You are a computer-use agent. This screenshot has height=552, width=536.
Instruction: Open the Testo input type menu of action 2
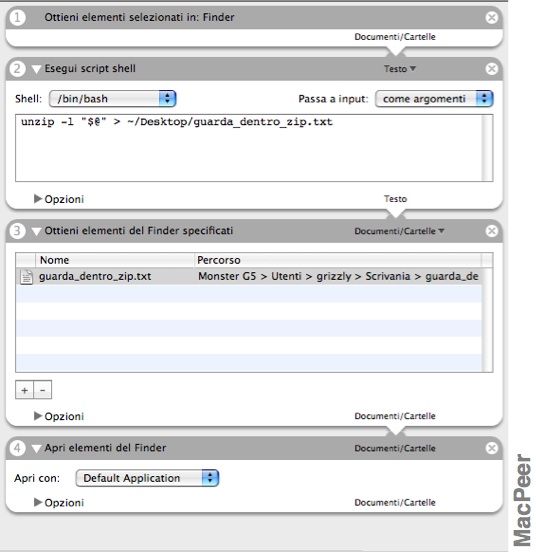click(x=400, y=69)
